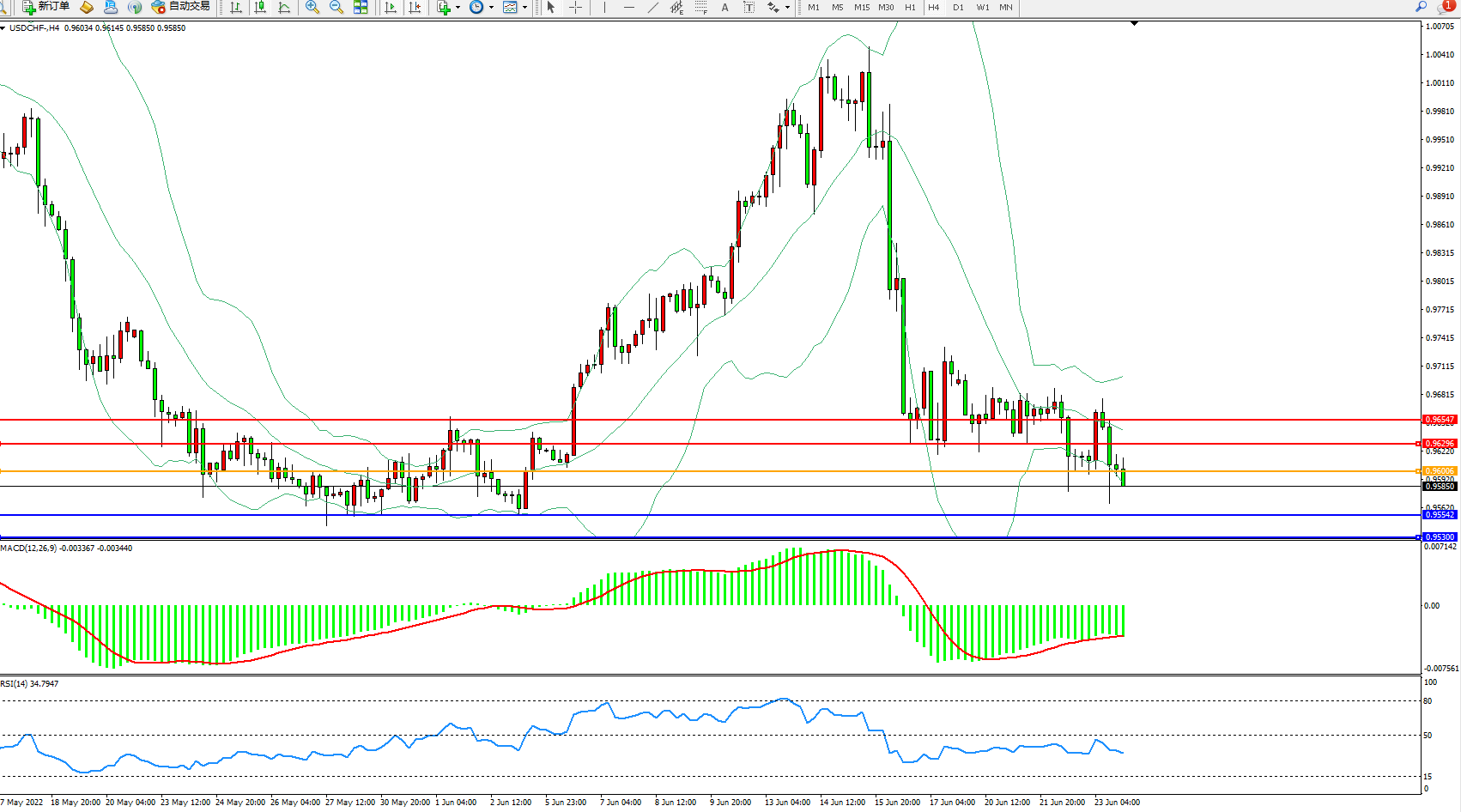Draw a trendline with the diagonal line tool
Image resolution: width=1461 pixels, height=812 pixels.
(x=653, y=7)
